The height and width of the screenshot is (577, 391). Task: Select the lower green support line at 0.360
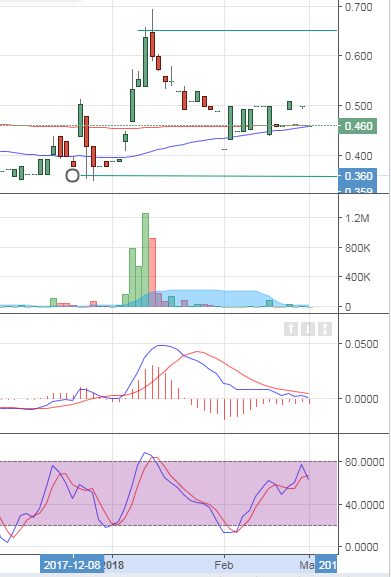[x=212, y=176]
